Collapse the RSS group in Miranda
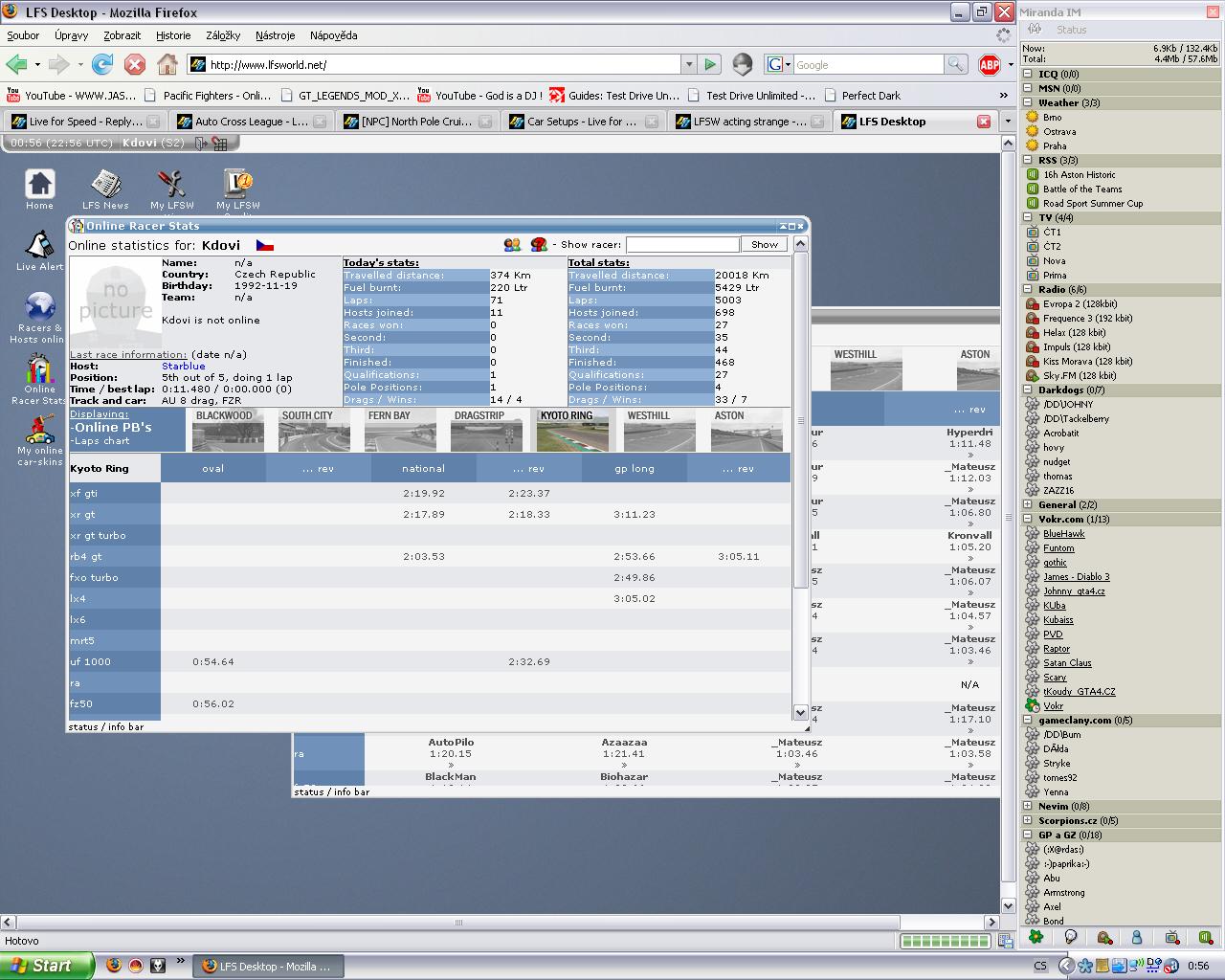1225x980 pixels. click(x=1028, y=160)
